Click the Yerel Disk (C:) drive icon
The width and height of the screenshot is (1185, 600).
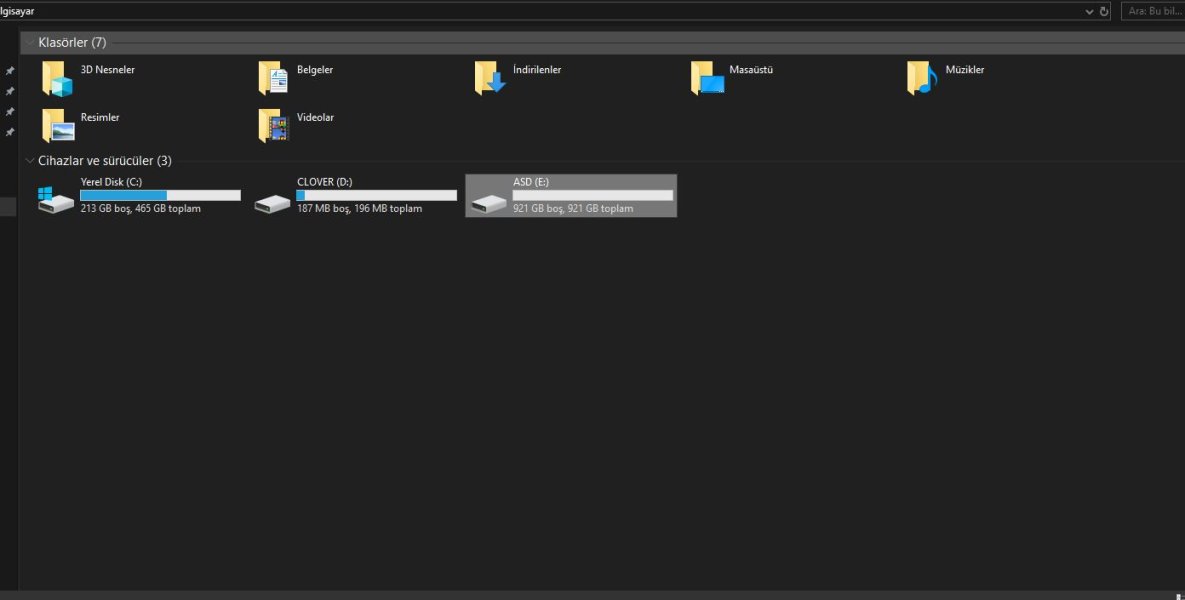click(56, 198)
